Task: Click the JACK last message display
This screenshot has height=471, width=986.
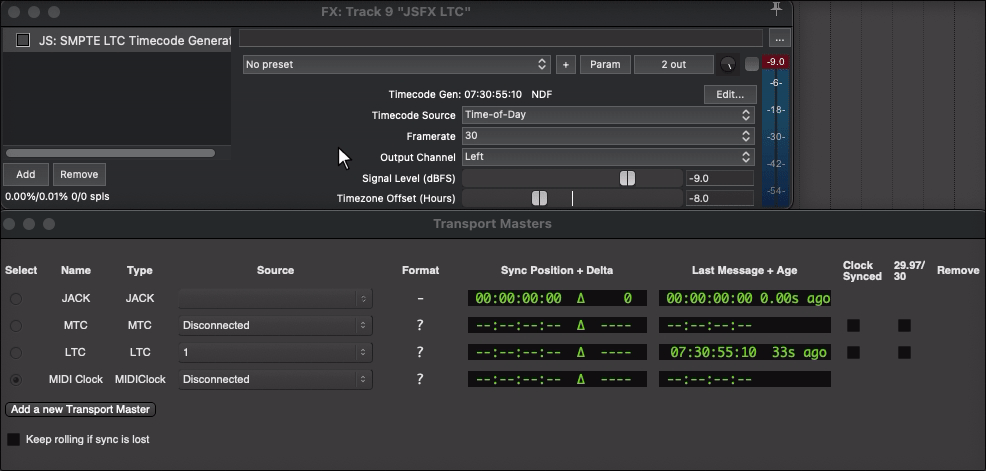Action: [745, 298]
